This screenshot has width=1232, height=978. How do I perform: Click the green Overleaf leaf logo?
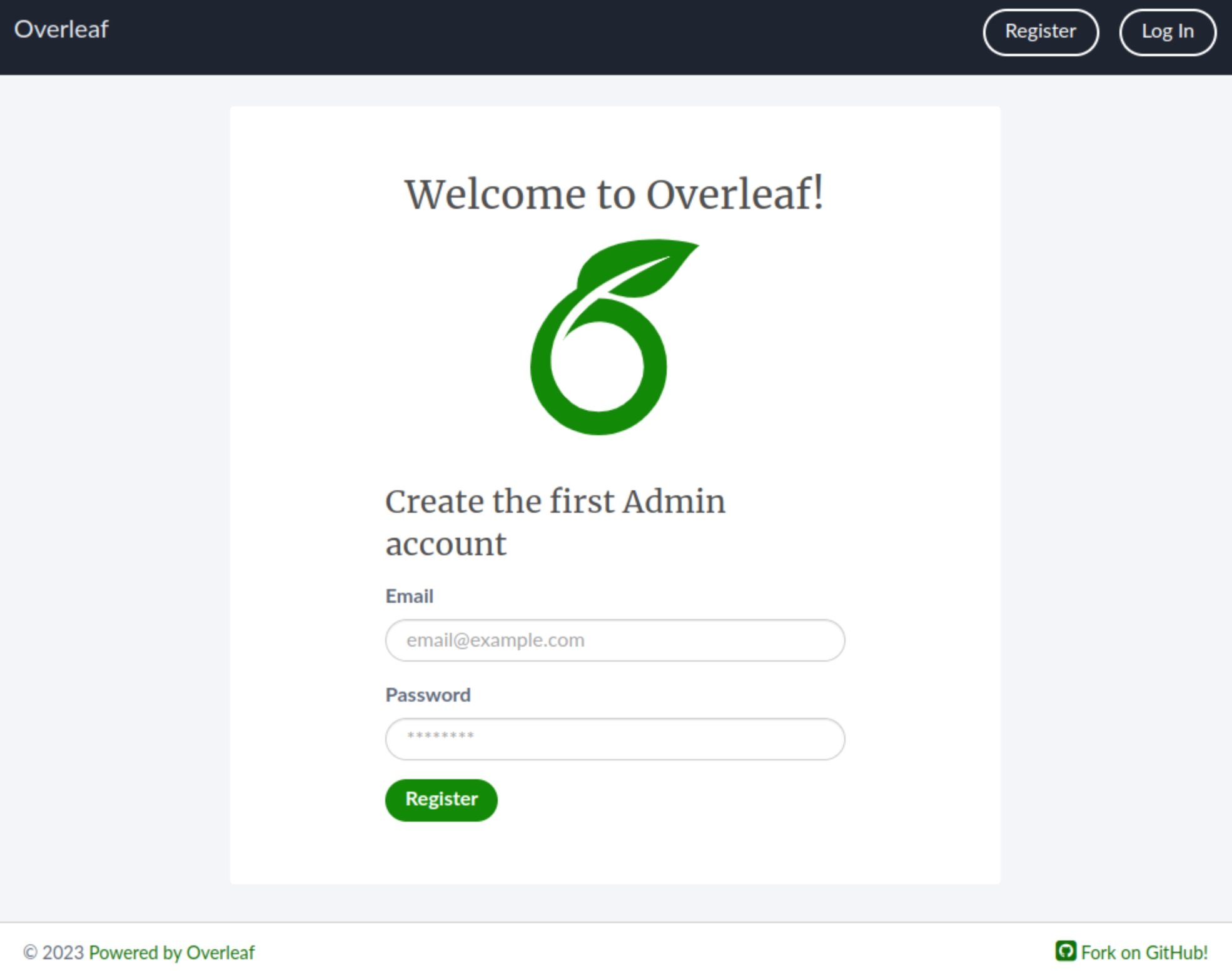[x=615, y=337]
